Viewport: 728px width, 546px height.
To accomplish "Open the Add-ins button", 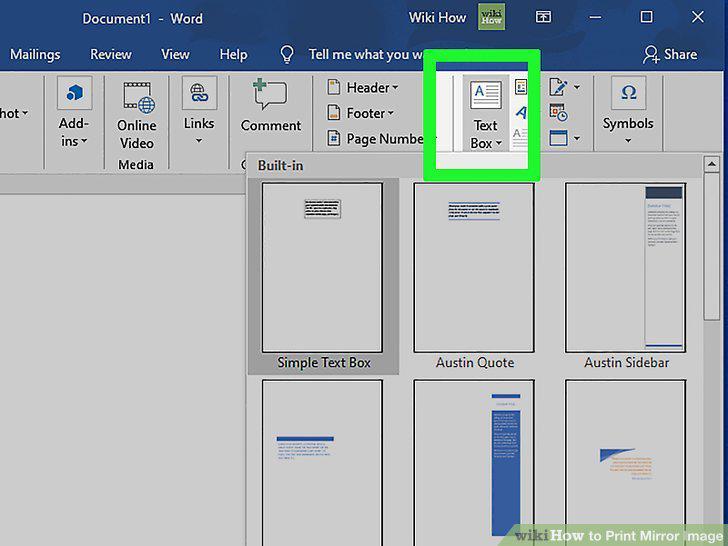I will click(x=74, y=113).
